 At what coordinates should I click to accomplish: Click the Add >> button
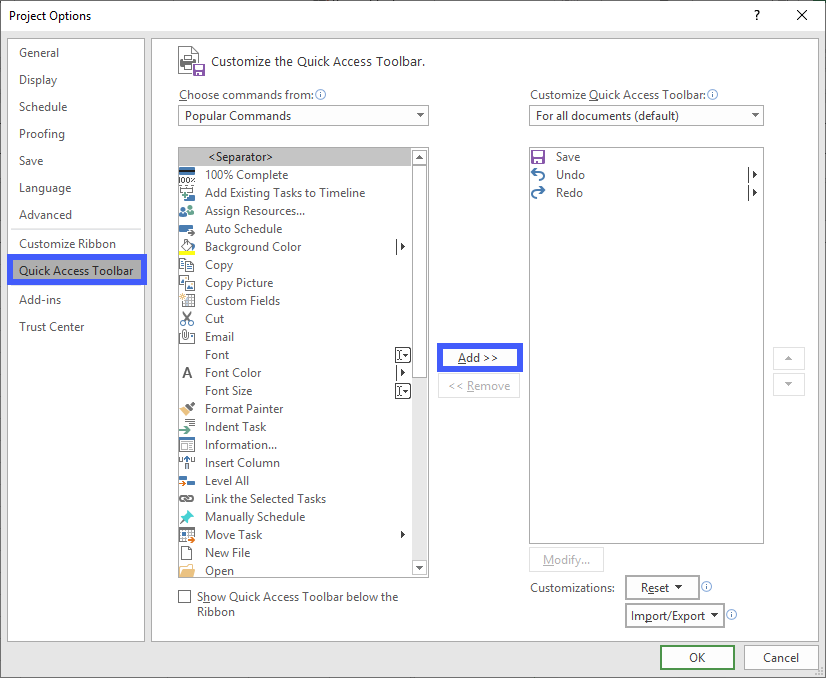pos(480,358)
